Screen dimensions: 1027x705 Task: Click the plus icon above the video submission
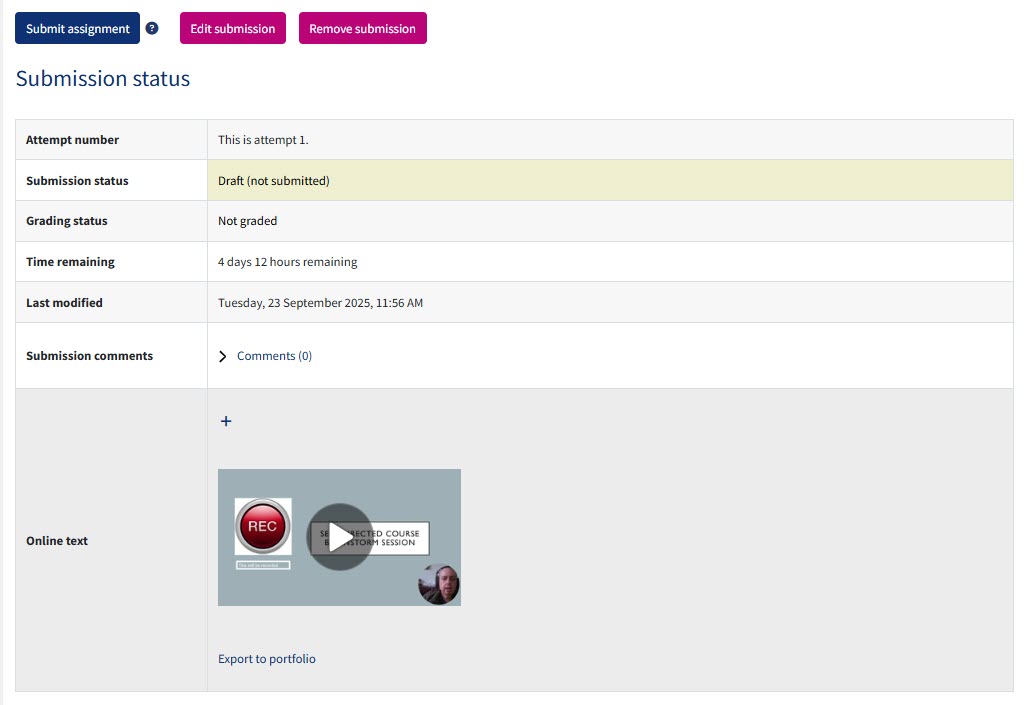225,421
